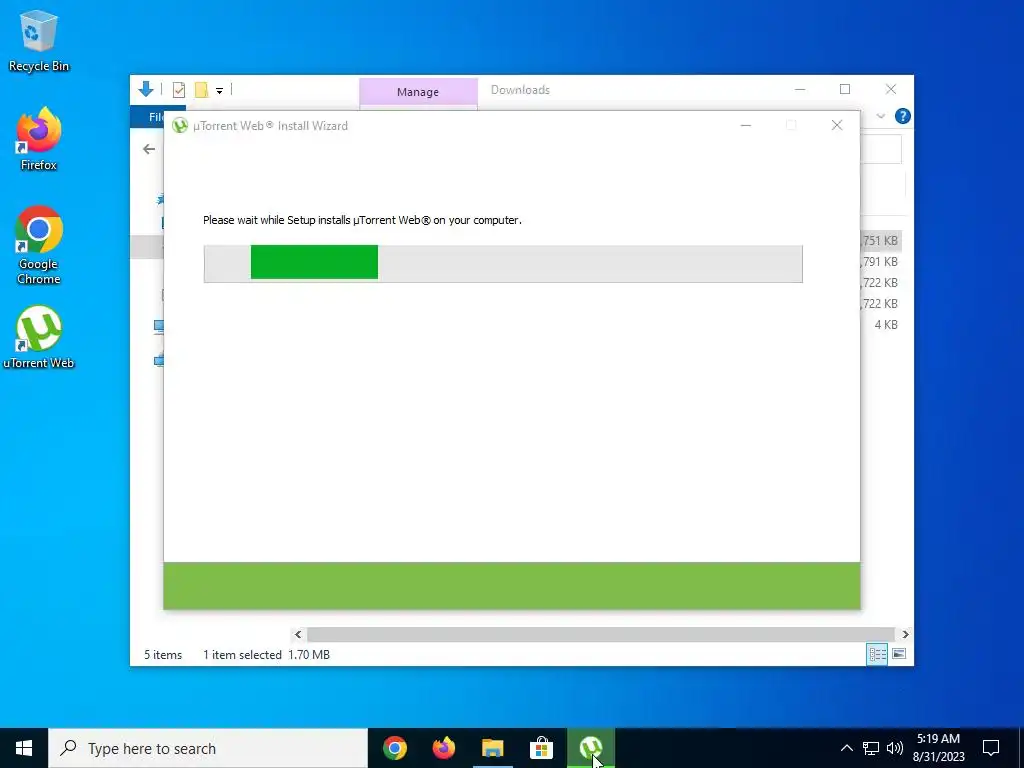Close the Downloads Explorer window
This screenshot has width=1024, height=768.
point(891,89)
